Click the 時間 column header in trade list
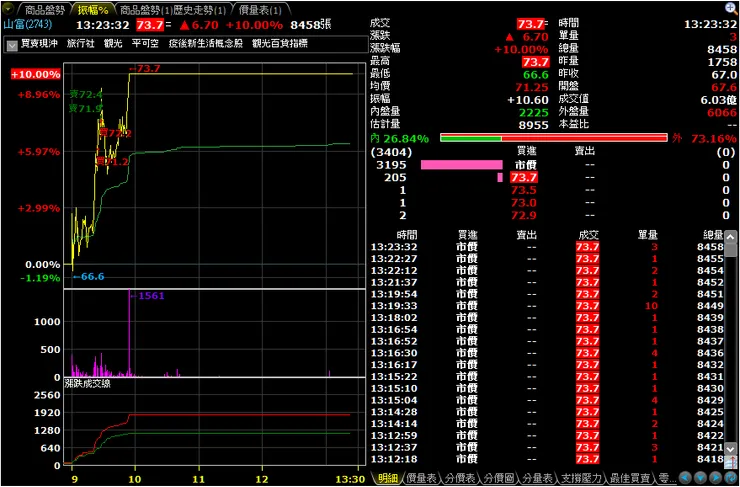This screenshot has height=487, width=740. (407, 235)
